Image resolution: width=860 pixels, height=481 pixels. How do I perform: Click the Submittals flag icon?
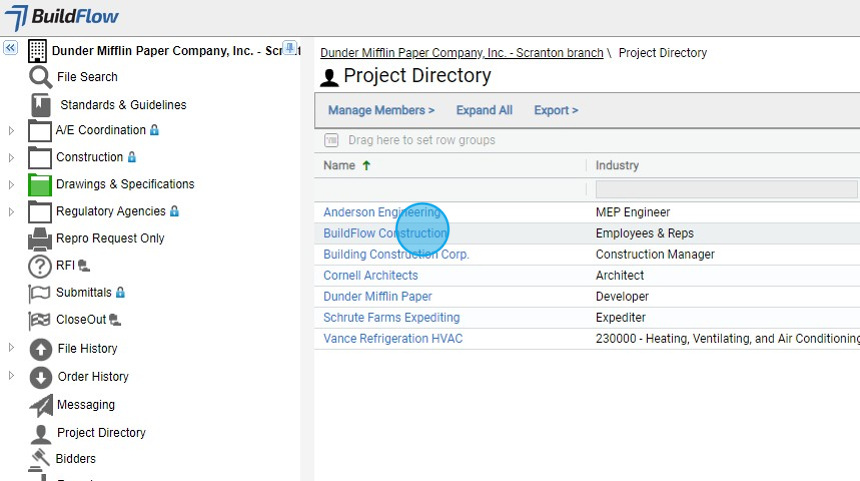point(39,293)
